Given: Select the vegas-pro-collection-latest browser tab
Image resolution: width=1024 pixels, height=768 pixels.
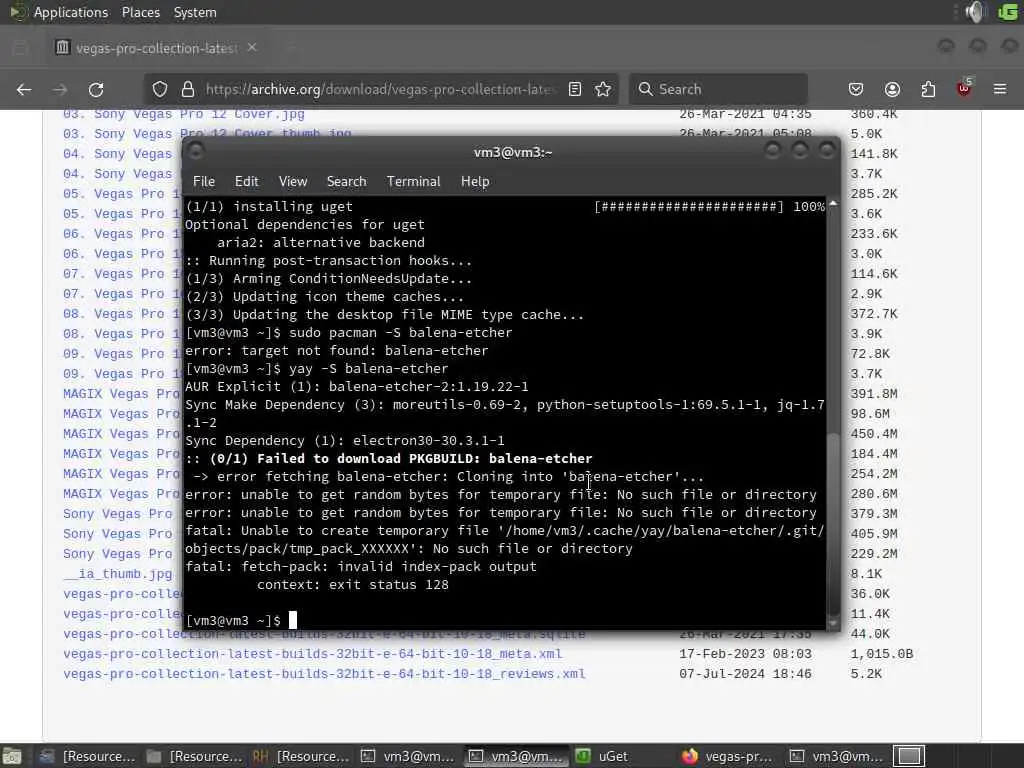Looking at the screenshot, I should [x=157, y=48].
